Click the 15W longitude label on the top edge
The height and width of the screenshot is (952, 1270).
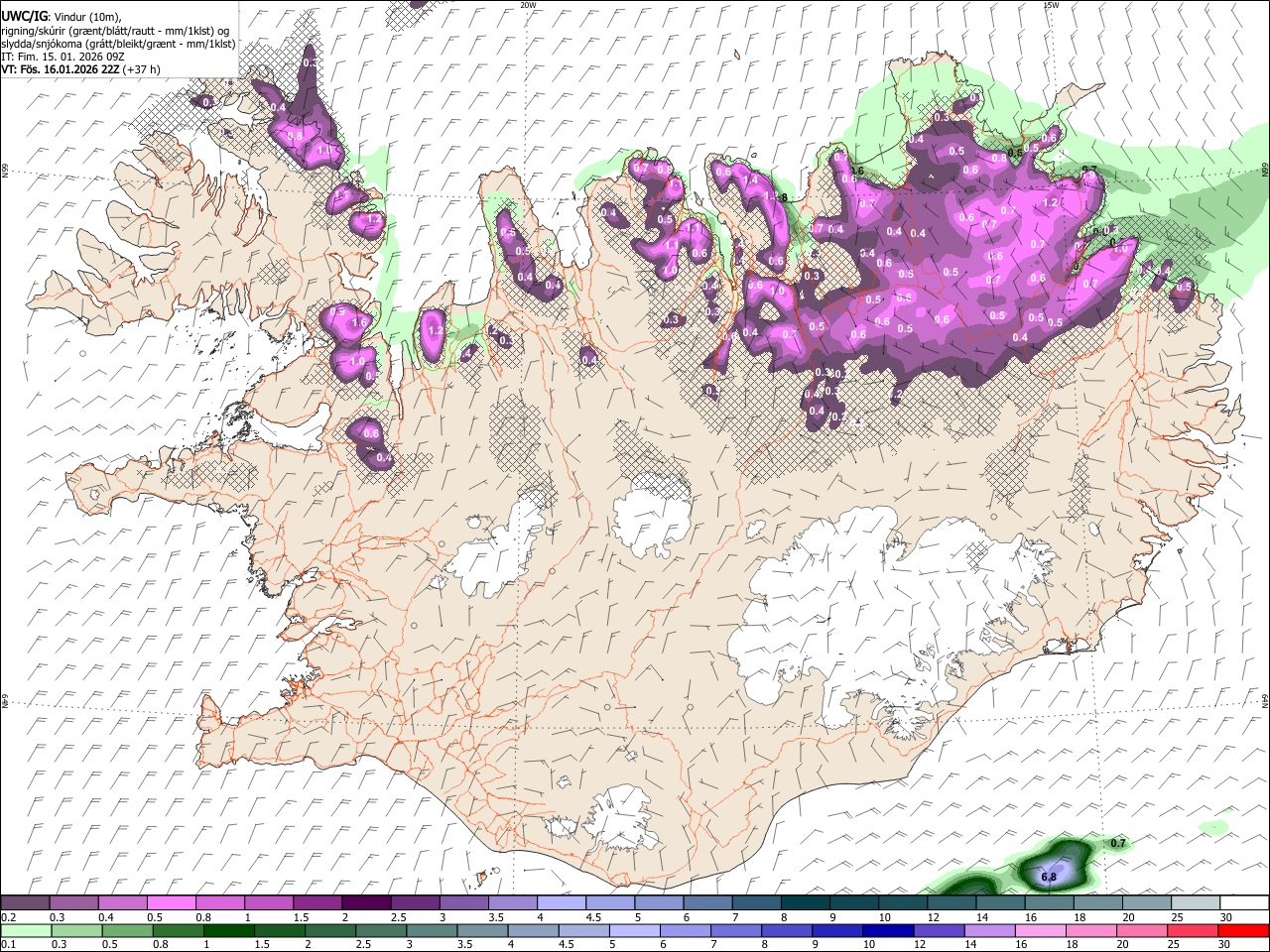[1052, 5]
